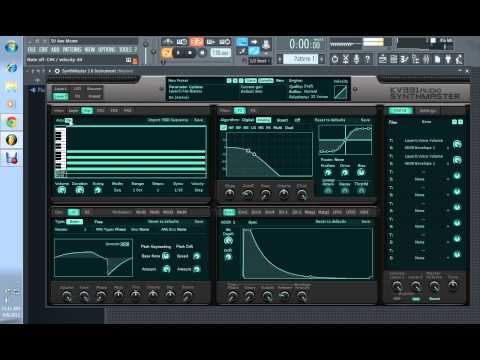Switch to the Env2 tab
This screenshot has width=480, height=360.
tap(242, 212)
